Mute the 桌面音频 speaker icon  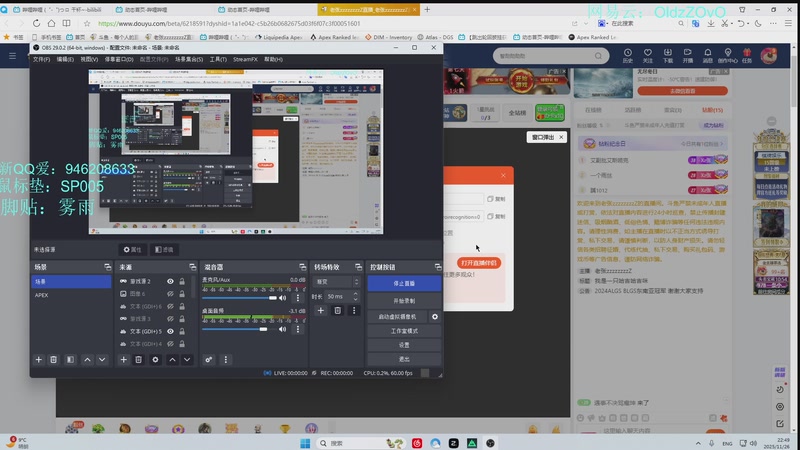[283, 330]
